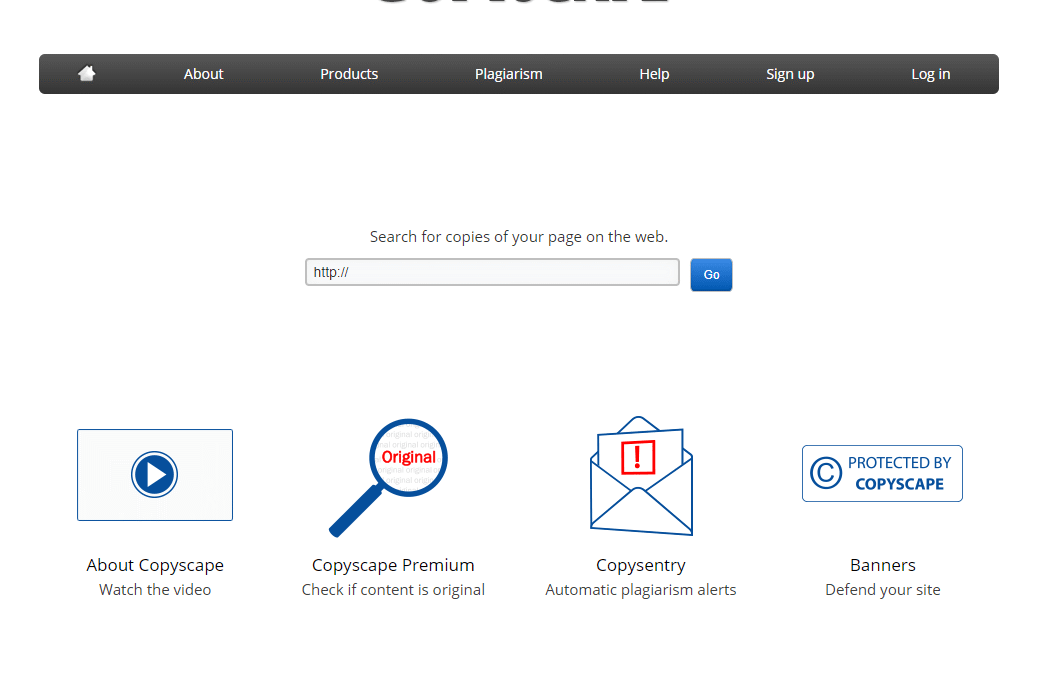The height and width of the screenshot is (692, 1038).
Task: Select Automatic plagiarism alerts text
Action: pyautogui.click(x=641, y=590)
